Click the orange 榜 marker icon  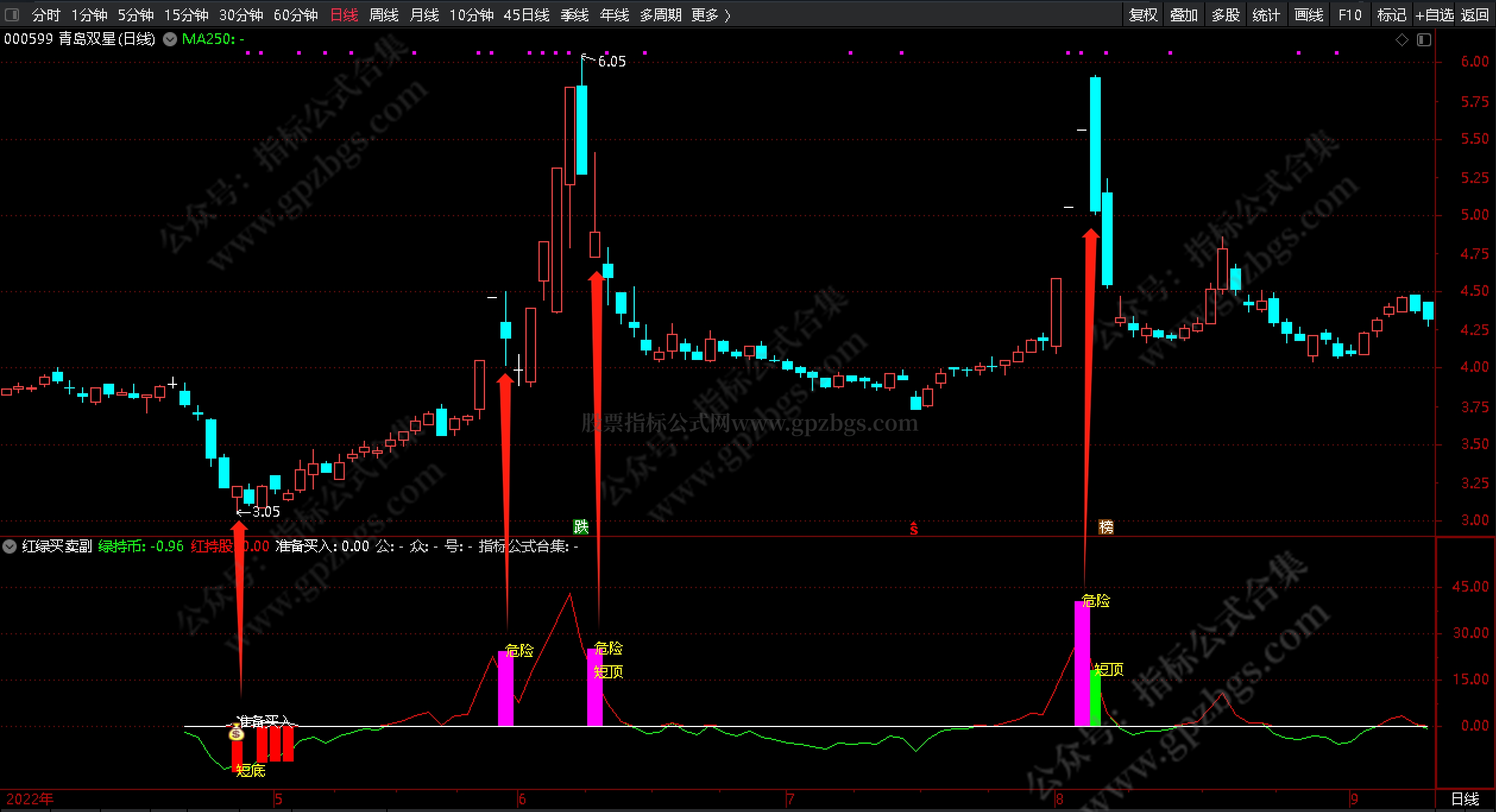(1106, 526)
